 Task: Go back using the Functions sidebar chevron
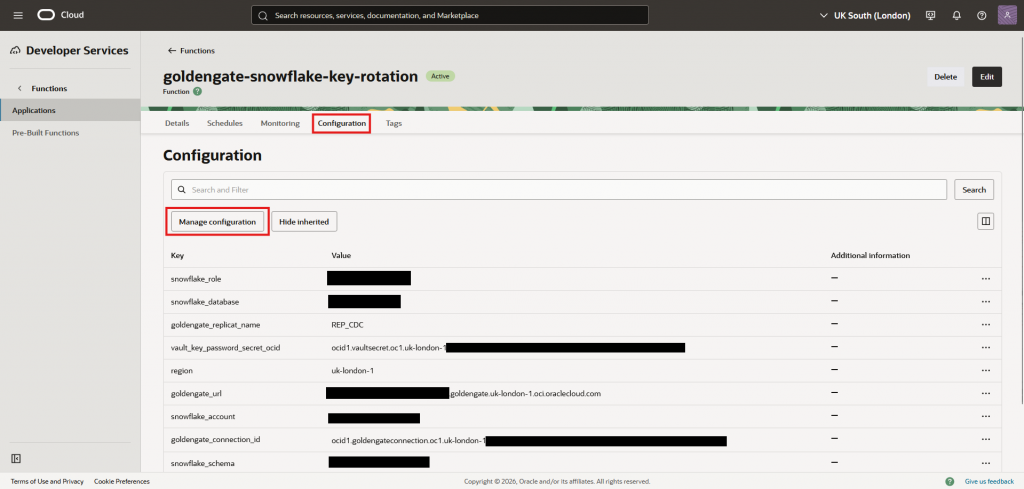click(20, 88)
